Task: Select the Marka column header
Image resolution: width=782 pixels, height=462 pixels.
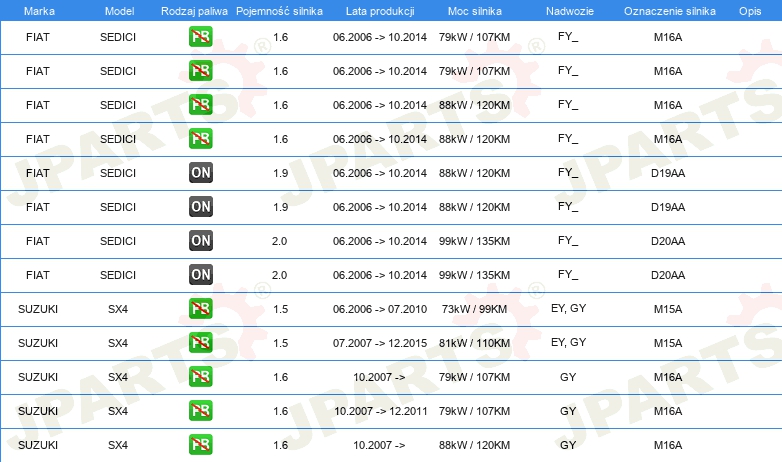Action: [x=39, y=11]
